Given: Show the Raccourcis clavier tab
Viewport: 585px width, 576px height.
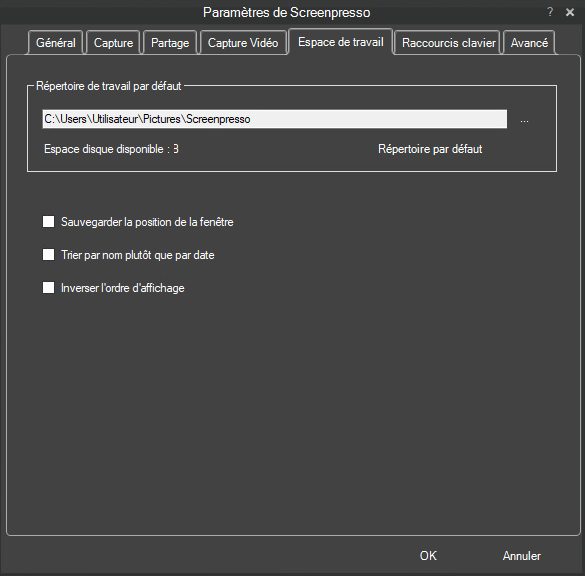Looking at the screenshot, I should (449, 43).
